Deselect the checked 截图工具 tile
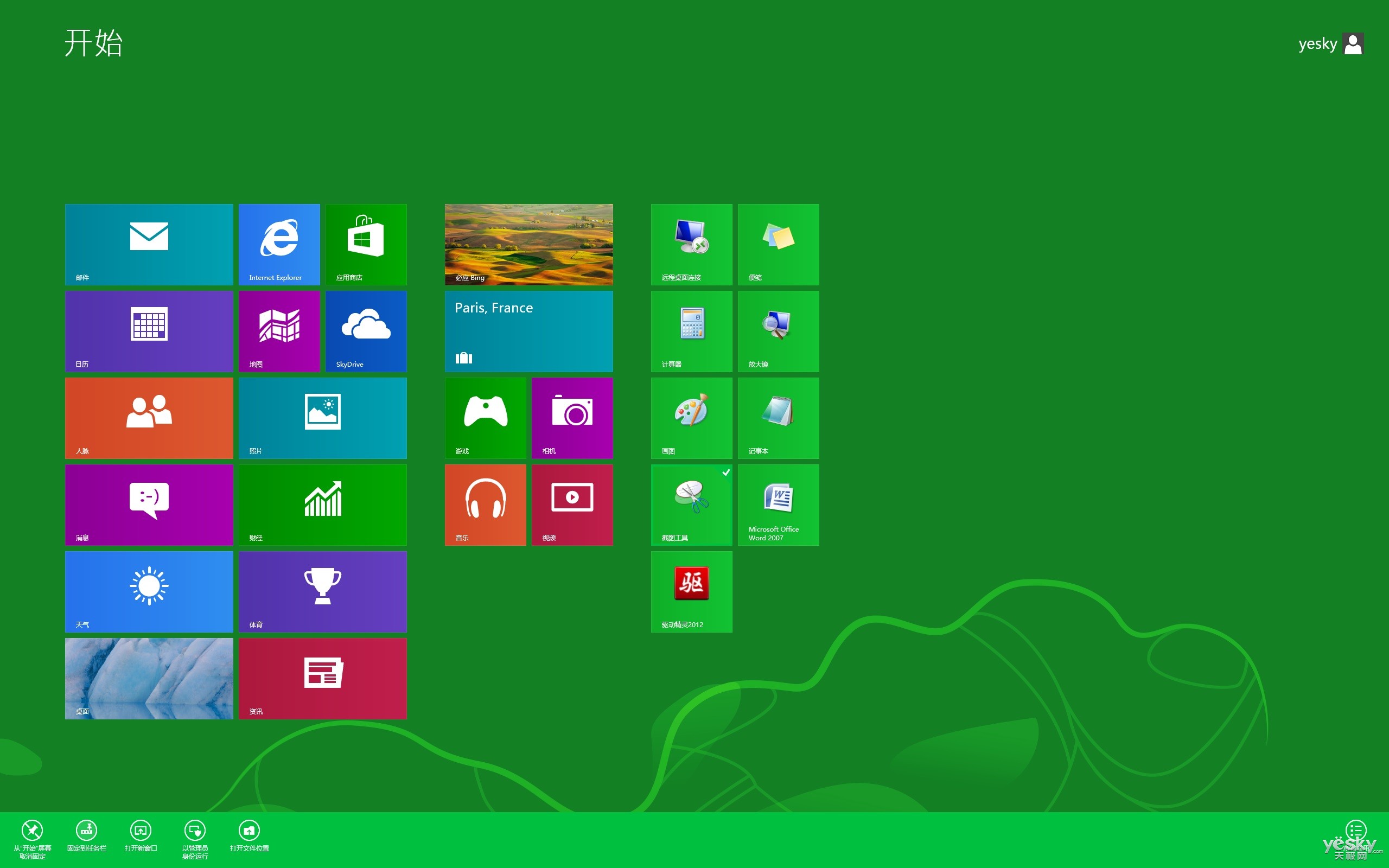The height and width of the screenshot is (868, 1389). tap(691, 505)
